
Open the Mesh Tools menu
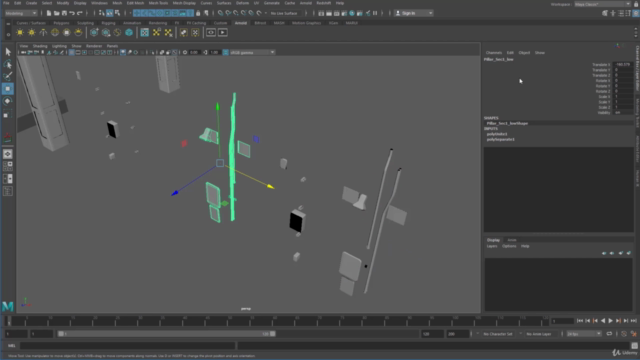[x=158, y=3]
